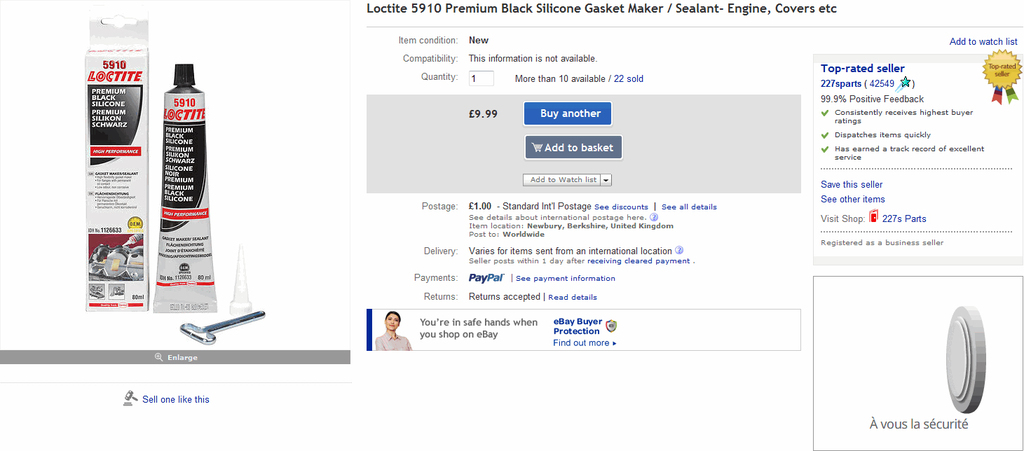Click the red shop door icon
Viewport: 1024px width, 451px height.
[874, 218]
